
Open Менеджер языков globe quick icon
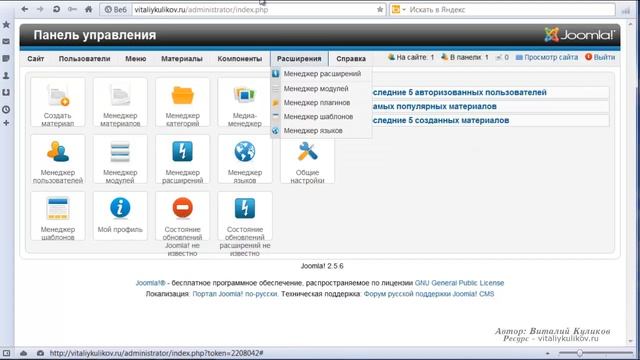click(x=245, y=159)
